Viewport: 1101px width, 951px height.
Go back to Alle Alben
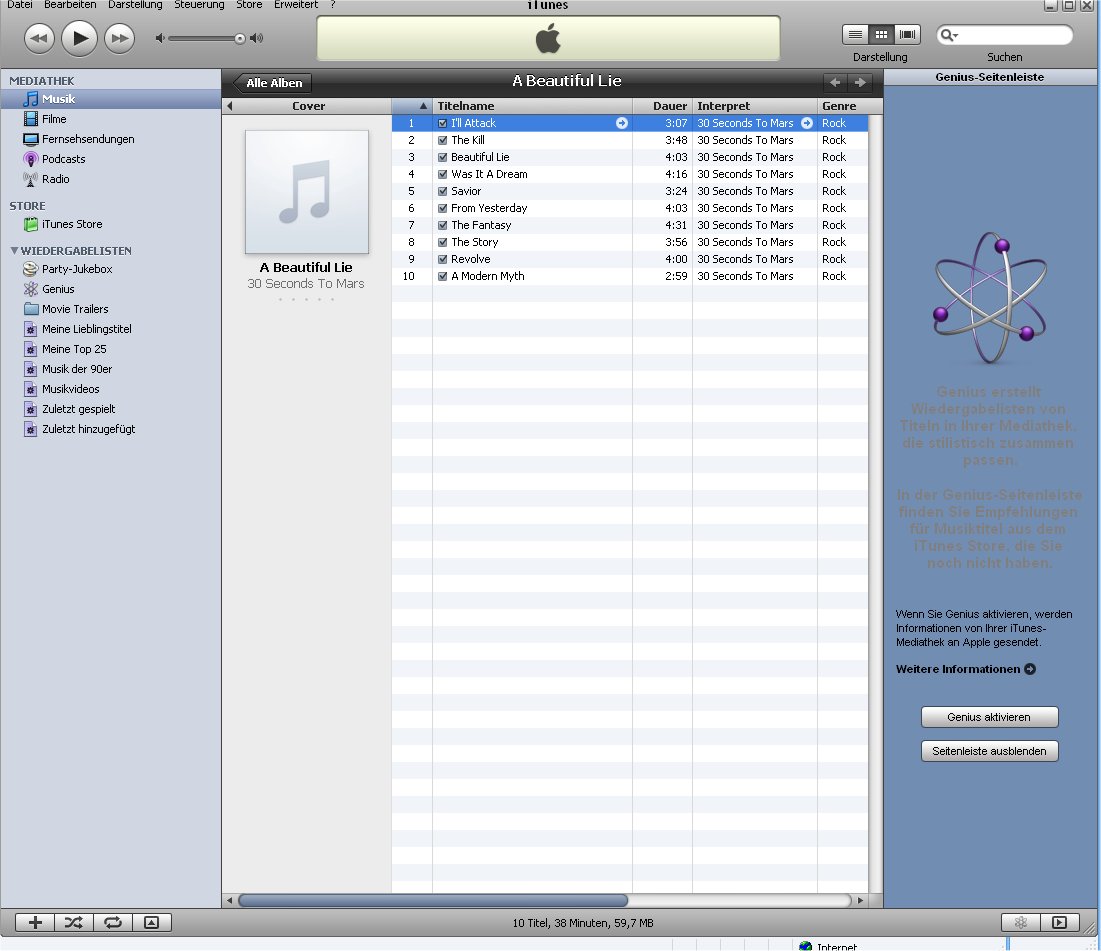coord(272,83)
